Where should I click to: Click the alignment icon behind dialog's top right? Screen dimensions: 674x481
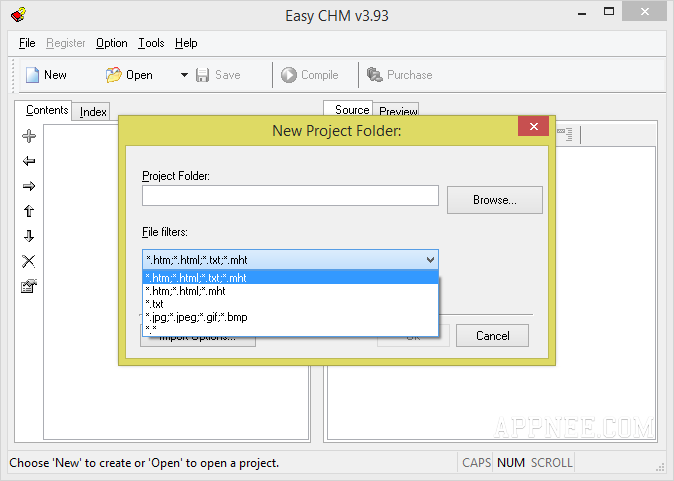[565, 135]
